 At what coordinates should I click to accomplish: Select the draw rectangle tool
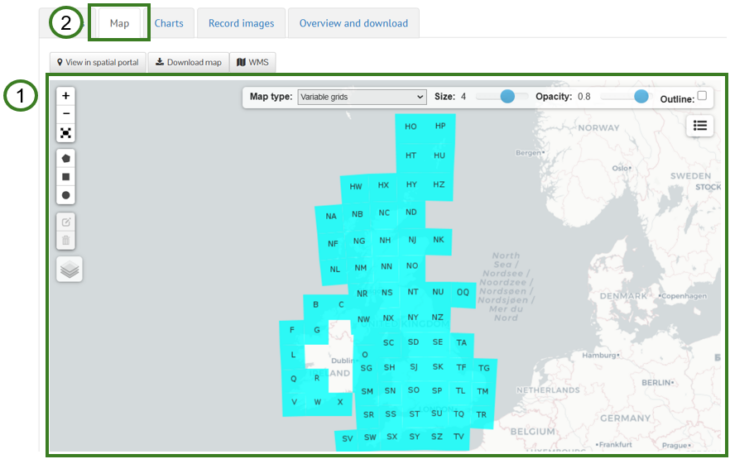click(66, 177)
